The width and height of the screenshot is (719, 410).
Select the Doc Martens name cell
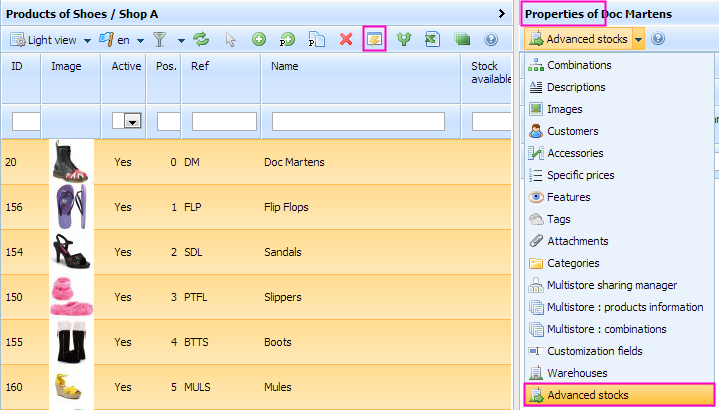coord(294,162)
